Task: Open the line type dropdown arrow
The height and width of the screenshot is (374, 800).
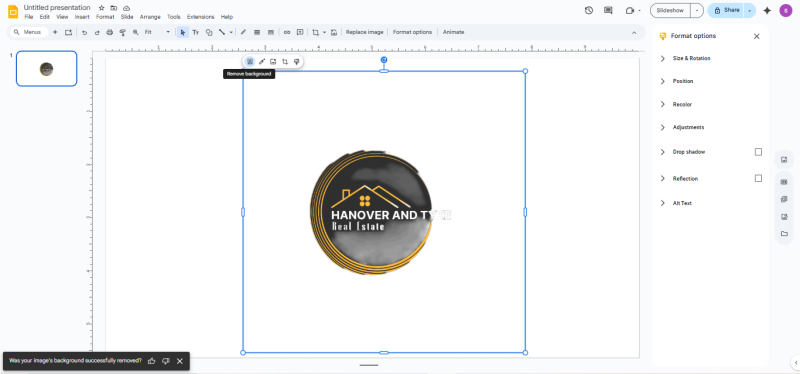Action: point(231,32)
